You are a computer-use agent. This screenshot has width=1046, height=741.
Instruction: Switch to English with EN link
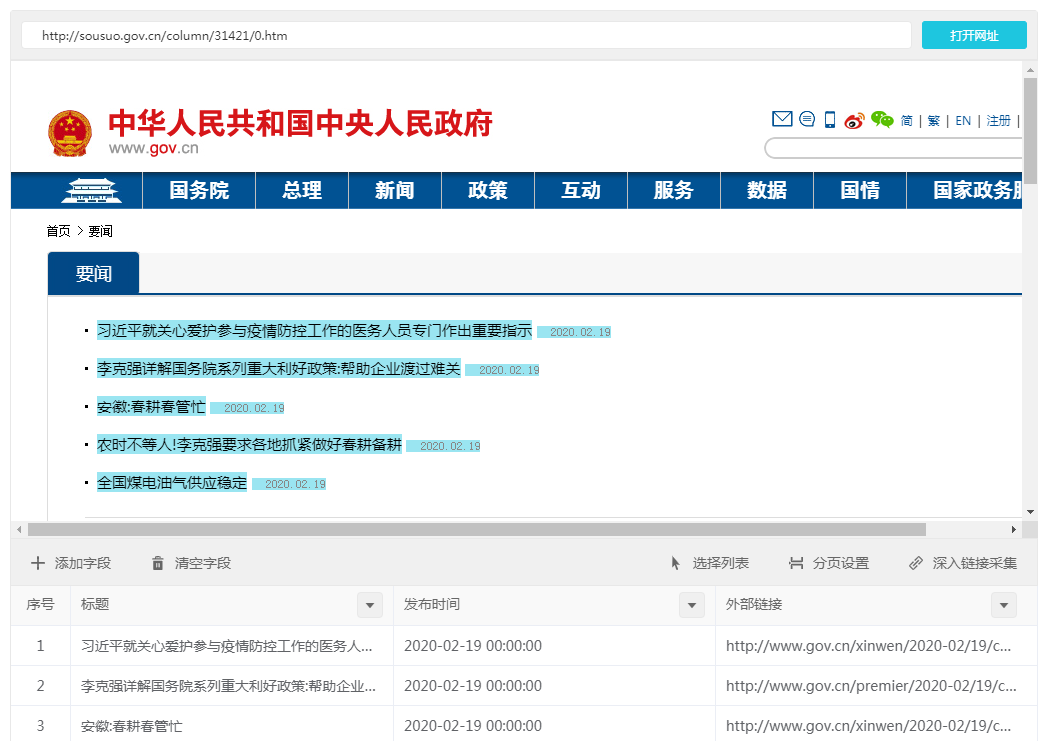pos(963,121)
